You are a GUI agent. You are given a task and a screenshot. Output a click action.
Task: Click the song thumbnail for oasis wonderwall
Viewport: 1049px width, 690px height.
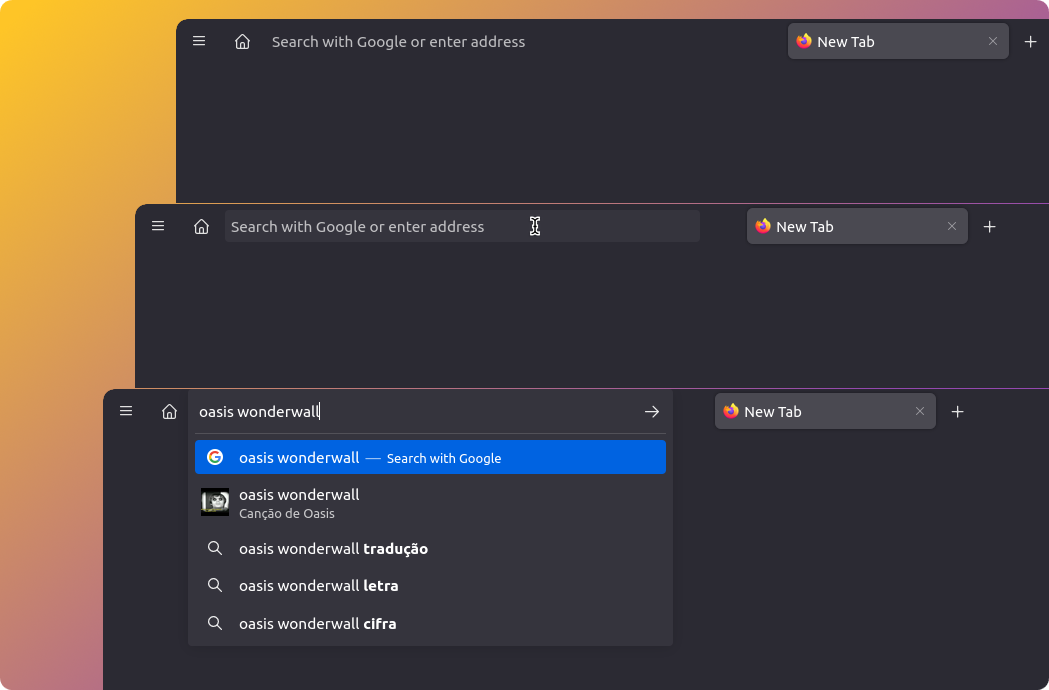tap(215, 502)
